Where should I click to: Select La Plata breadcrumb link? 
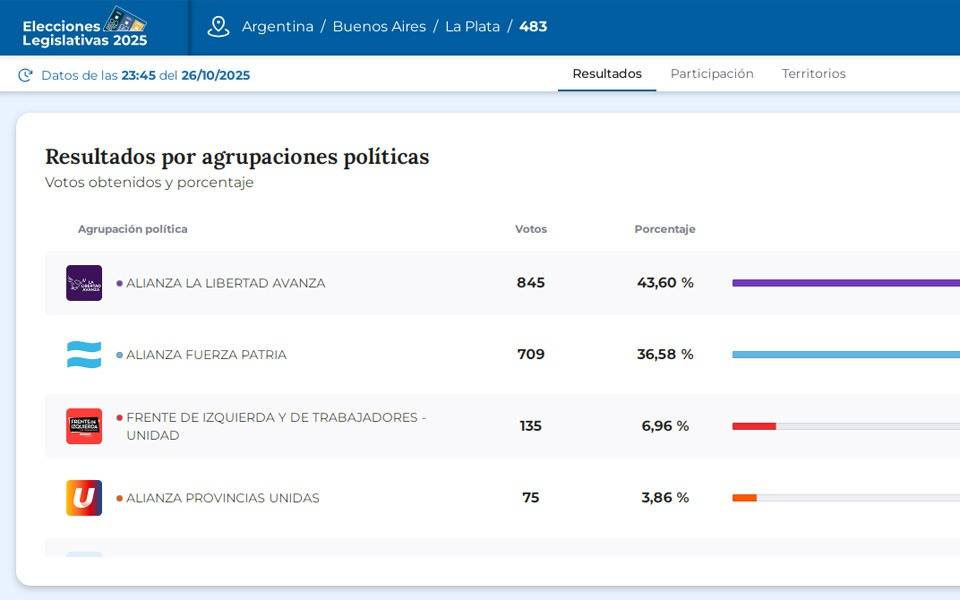(x=472, y=27)
